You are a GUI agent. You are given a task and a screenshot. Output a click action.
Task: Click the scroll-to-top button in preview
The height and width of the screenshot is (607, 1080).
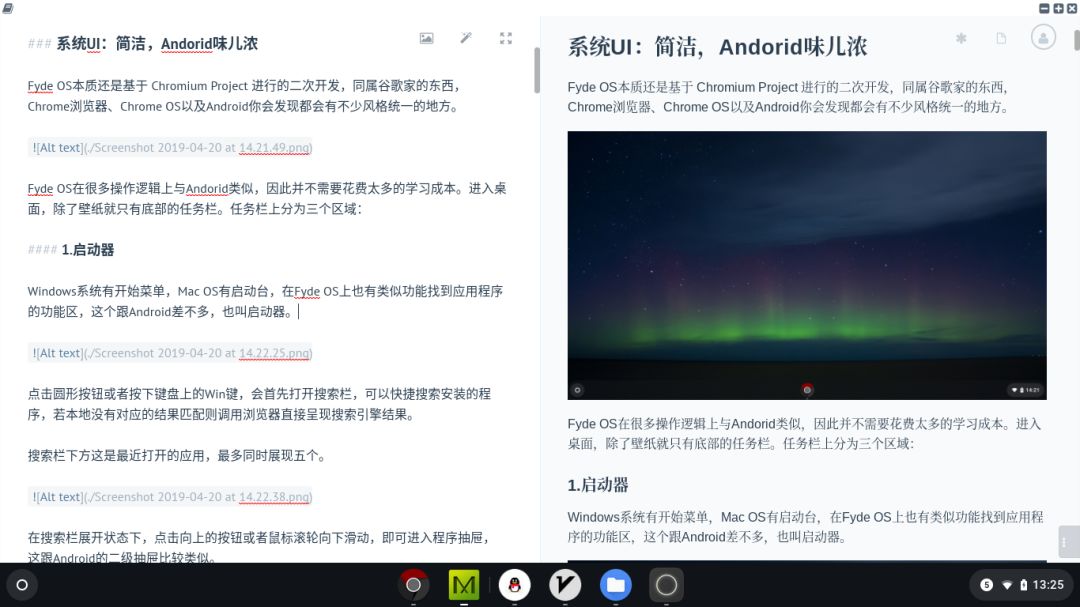coord(1068,541)
